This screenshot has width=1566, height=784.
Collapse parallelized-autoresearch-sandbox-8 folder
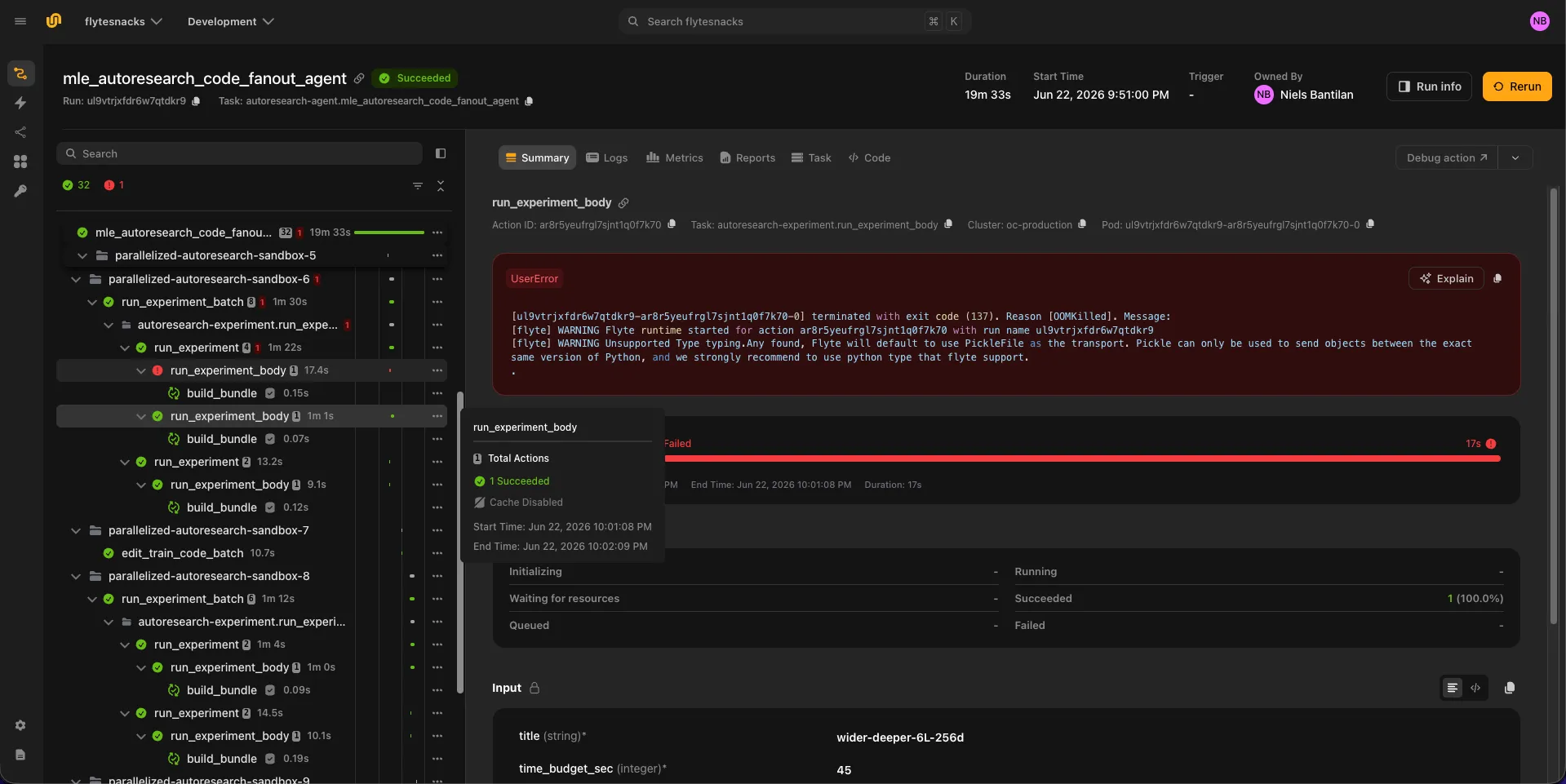pos(76,576)
